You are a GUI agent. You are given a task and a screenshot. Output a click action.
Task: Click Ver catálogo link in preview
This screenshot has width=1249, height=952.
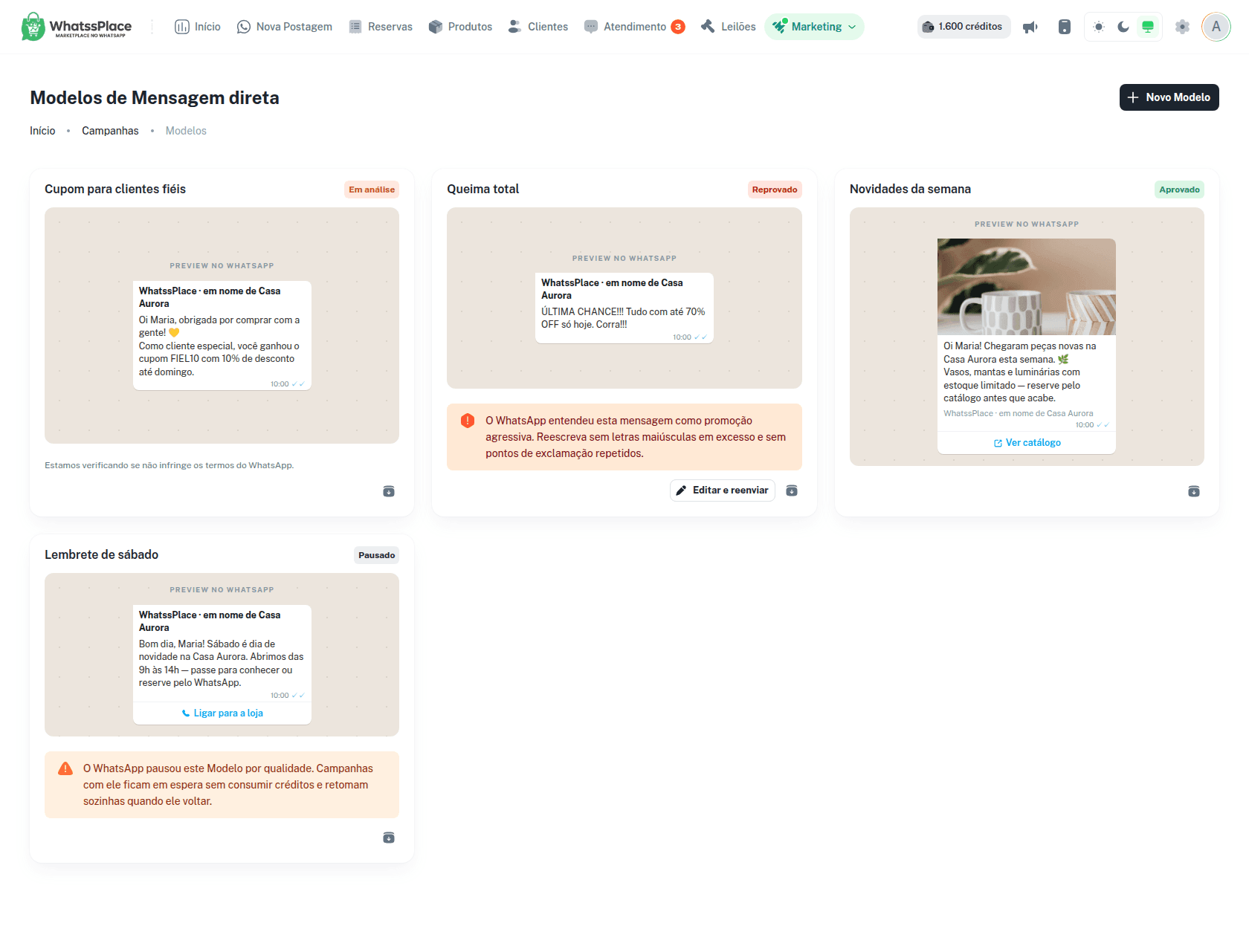pyautogui.click(x=1027, y=443)
